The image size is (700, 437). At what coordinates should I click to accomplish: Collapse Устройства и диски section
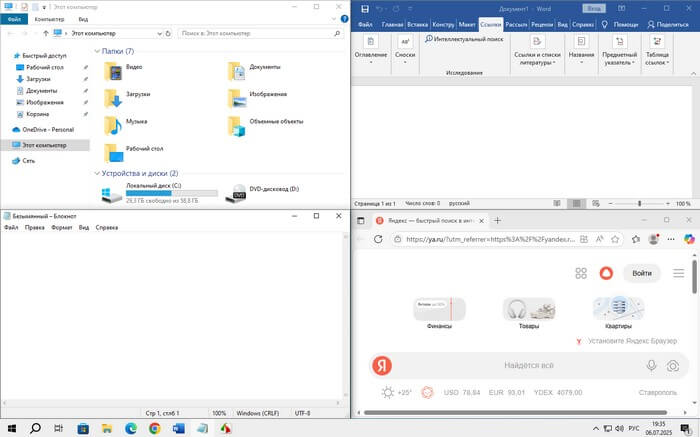(x=97, y=173)
